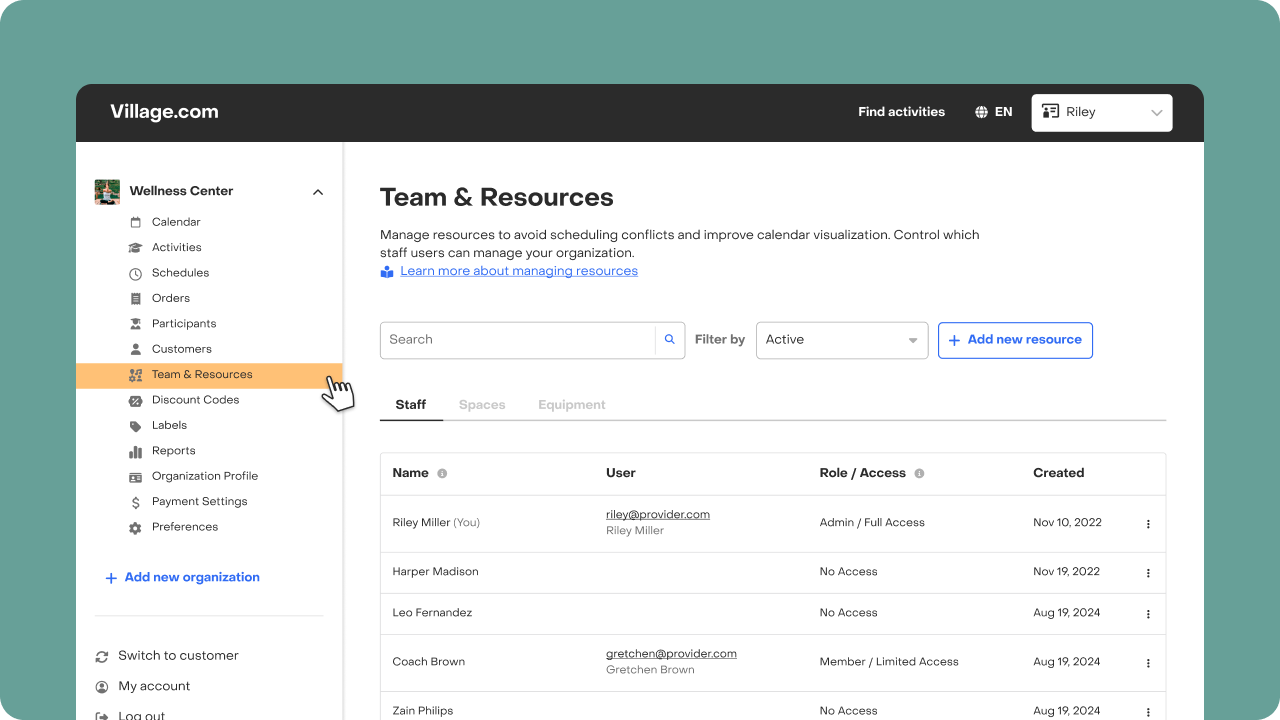Click the riley@provider.com email link
Image resolution: width=1280 pixels, height=720 pixels.
click(x=658, y=515)
